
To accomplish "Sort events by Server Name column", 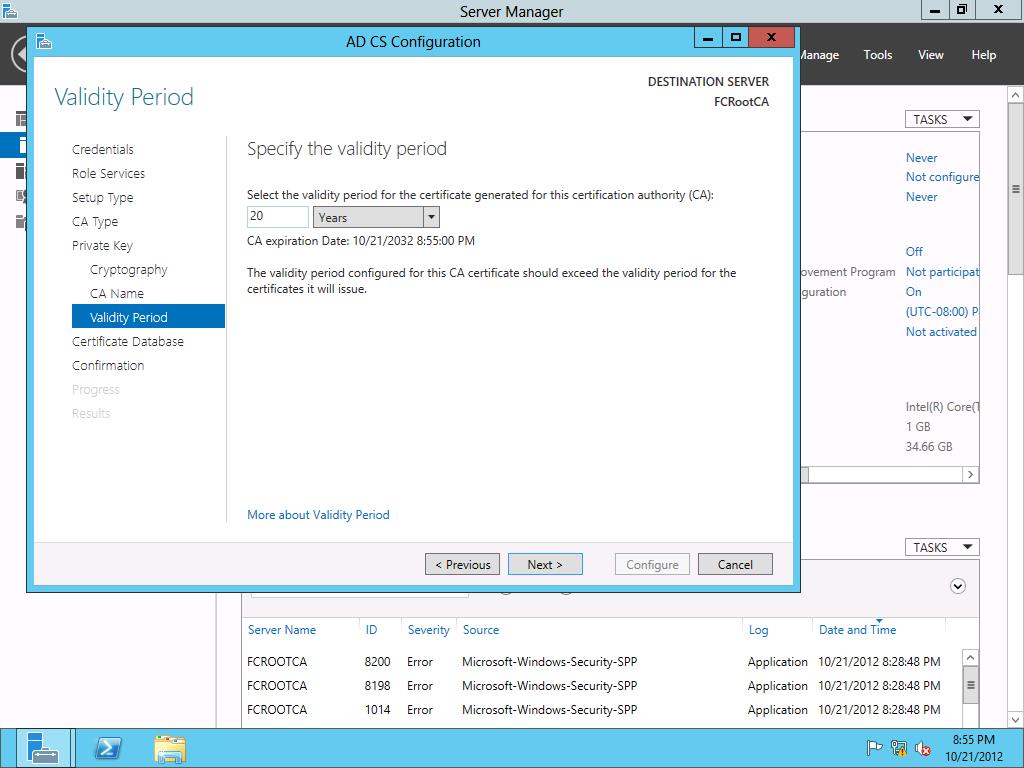I will click(x=281, y=630).
